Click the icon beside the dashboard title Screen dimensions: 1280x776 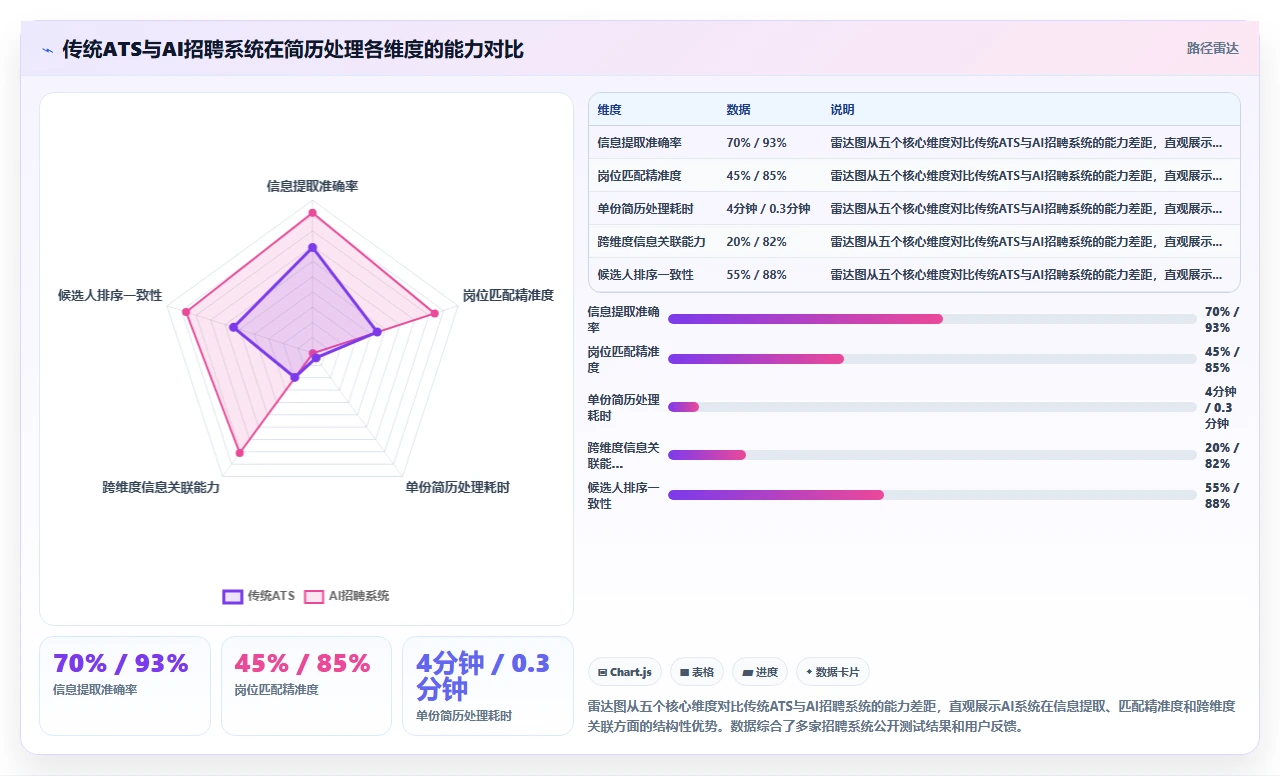48,50
